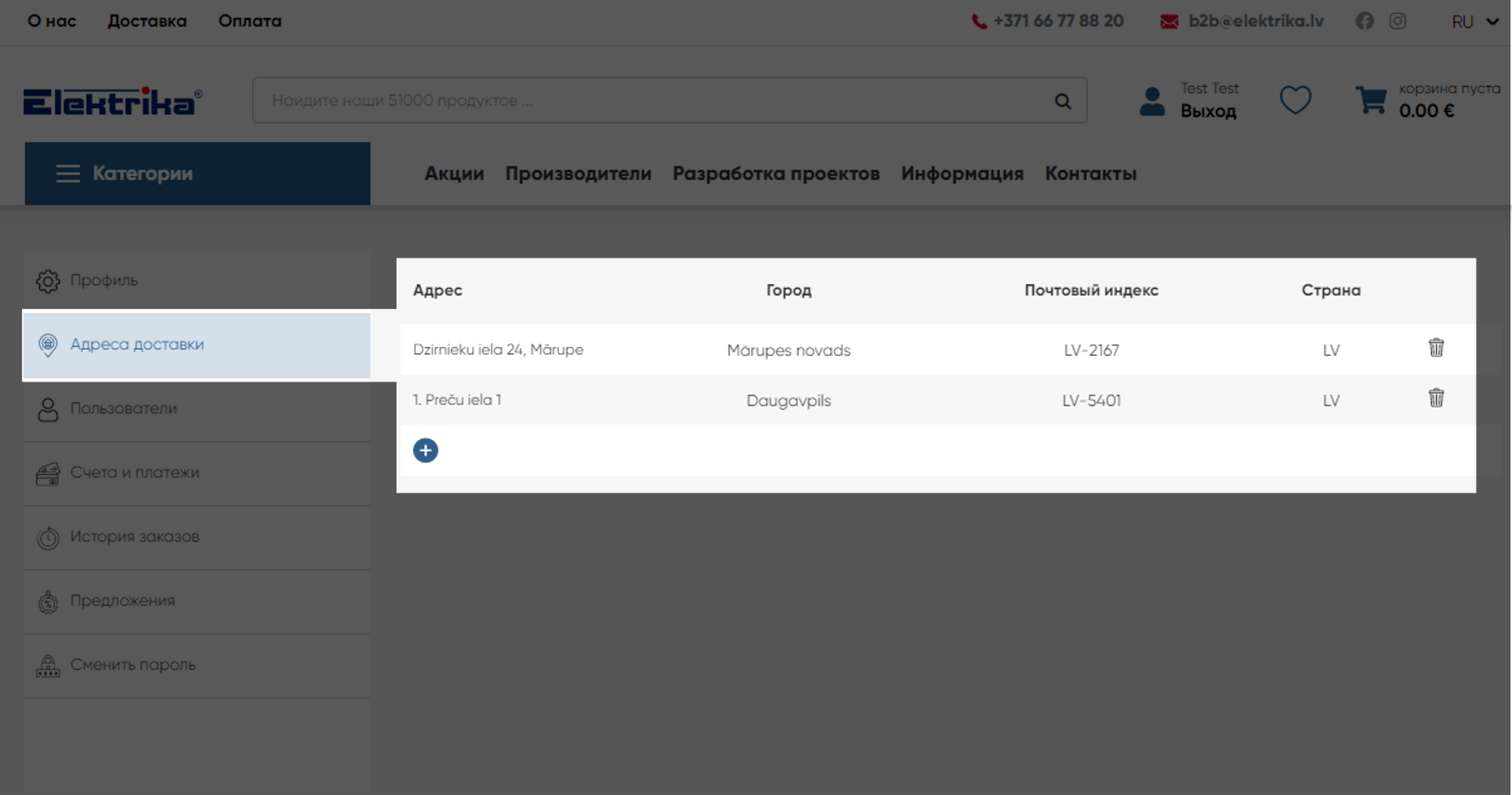Add a new delivery address

coord(425,450)
